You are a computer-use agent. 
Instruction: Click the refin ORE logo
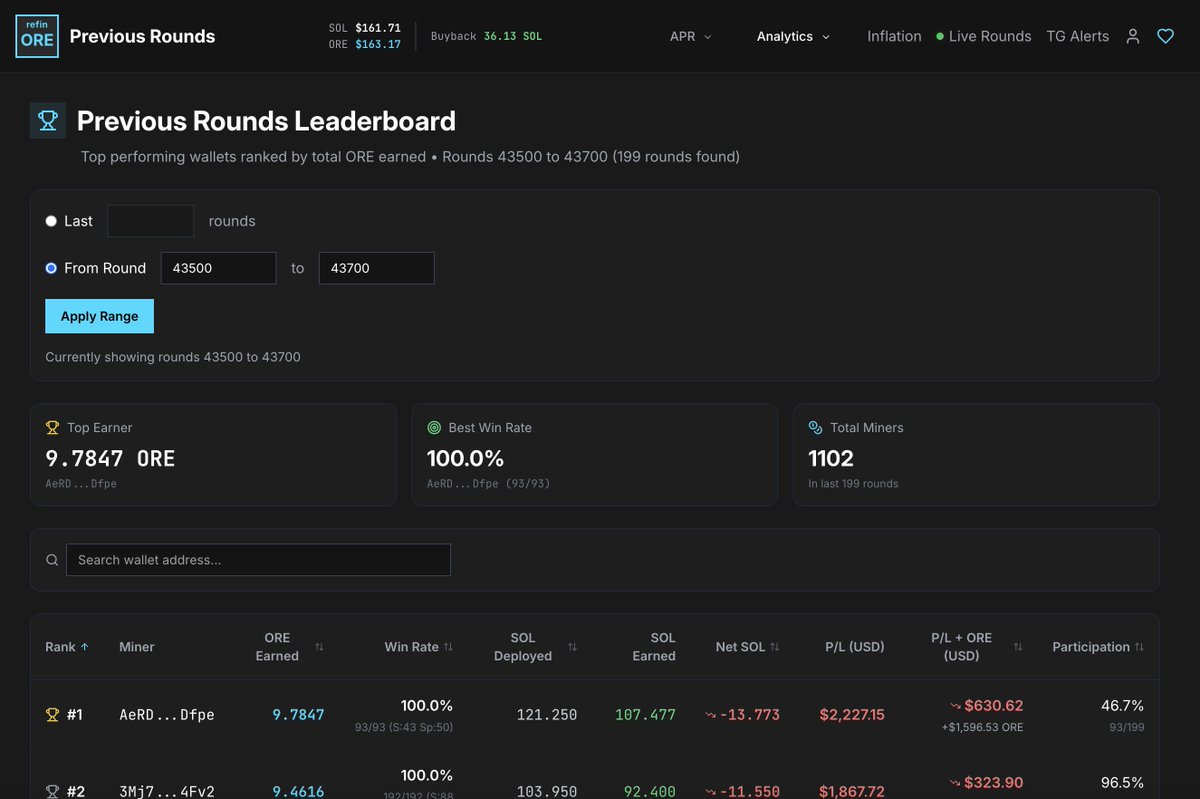(x=38, y=36)
